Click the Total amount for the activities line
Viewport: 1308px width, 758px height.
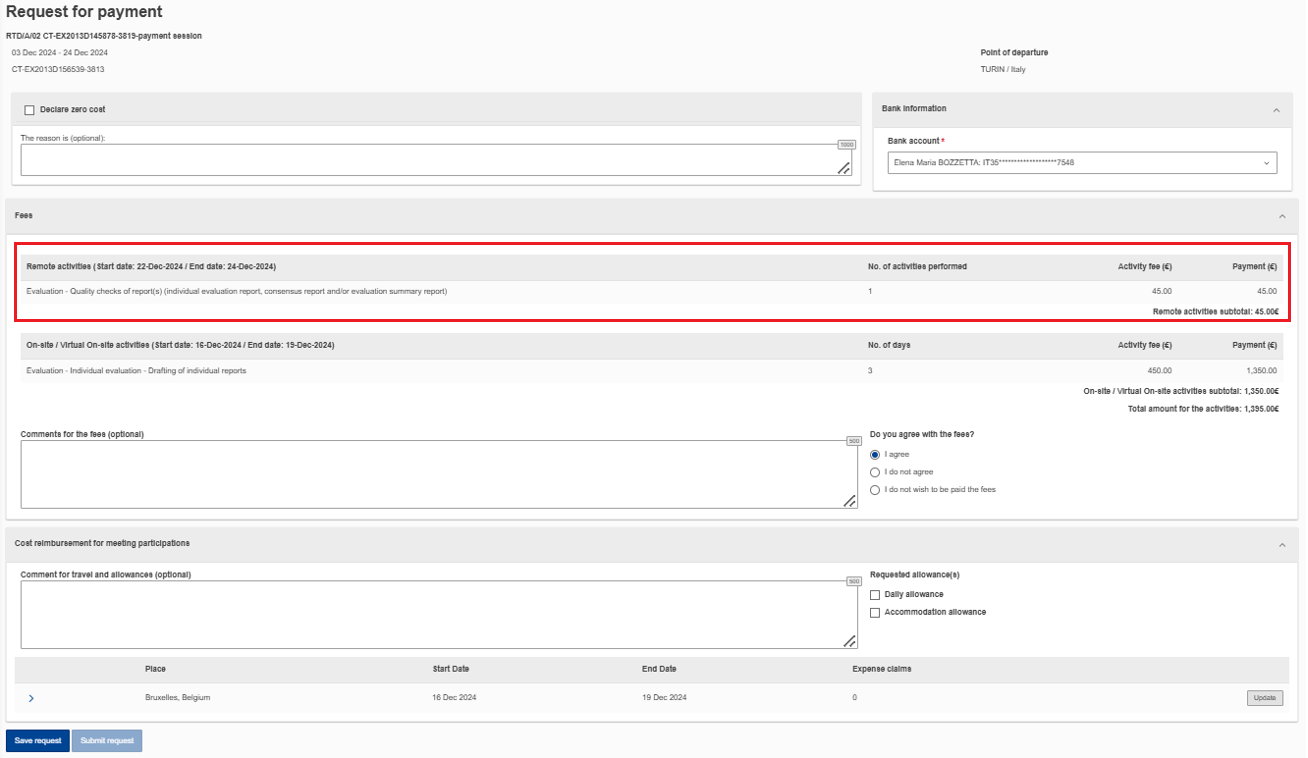[x=1203, y=409]
